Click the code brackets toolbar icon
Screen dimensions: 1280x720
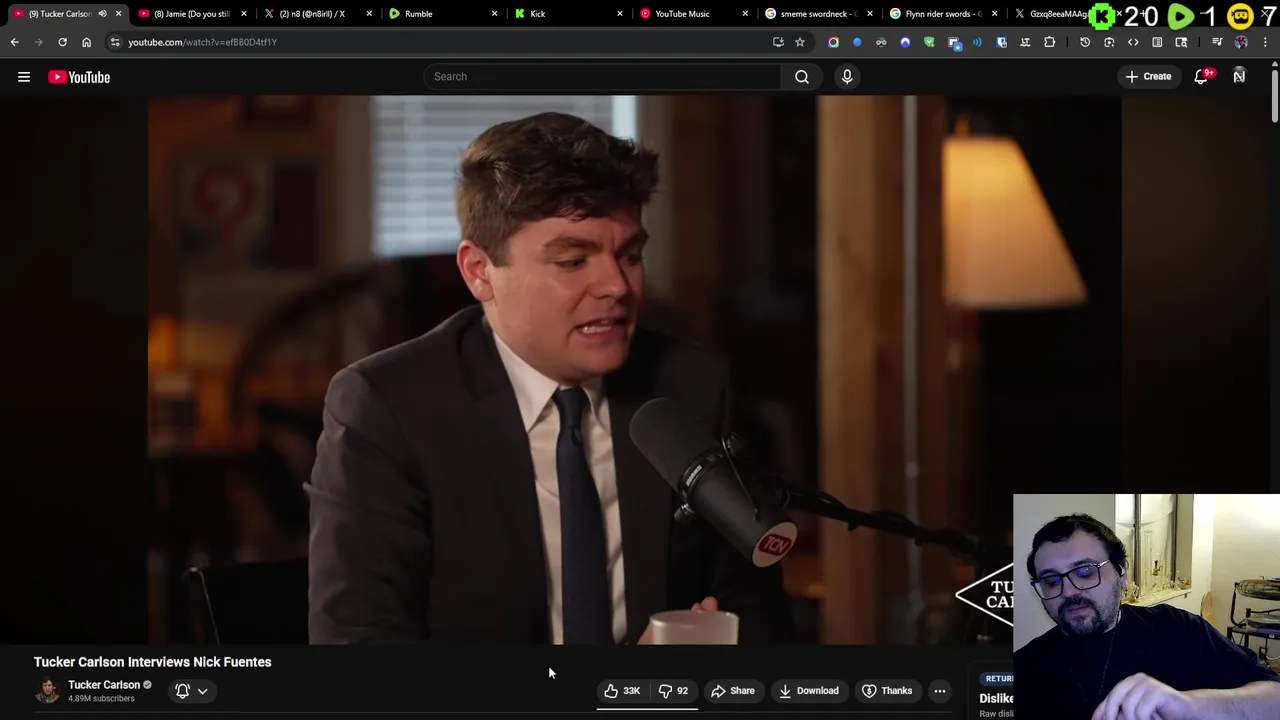tap(1133, 42)
